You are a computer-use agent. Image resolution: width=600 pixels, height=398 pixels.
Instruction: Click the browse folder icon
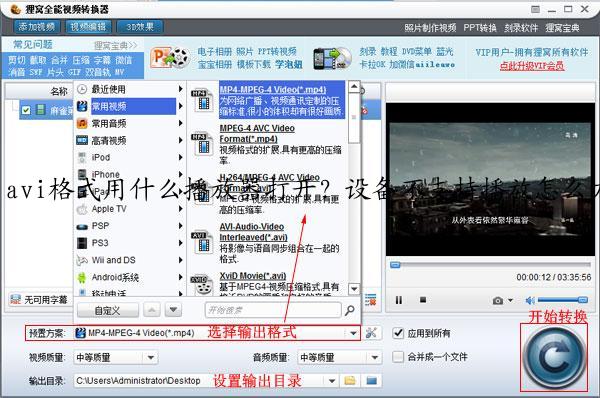(350, 381)
